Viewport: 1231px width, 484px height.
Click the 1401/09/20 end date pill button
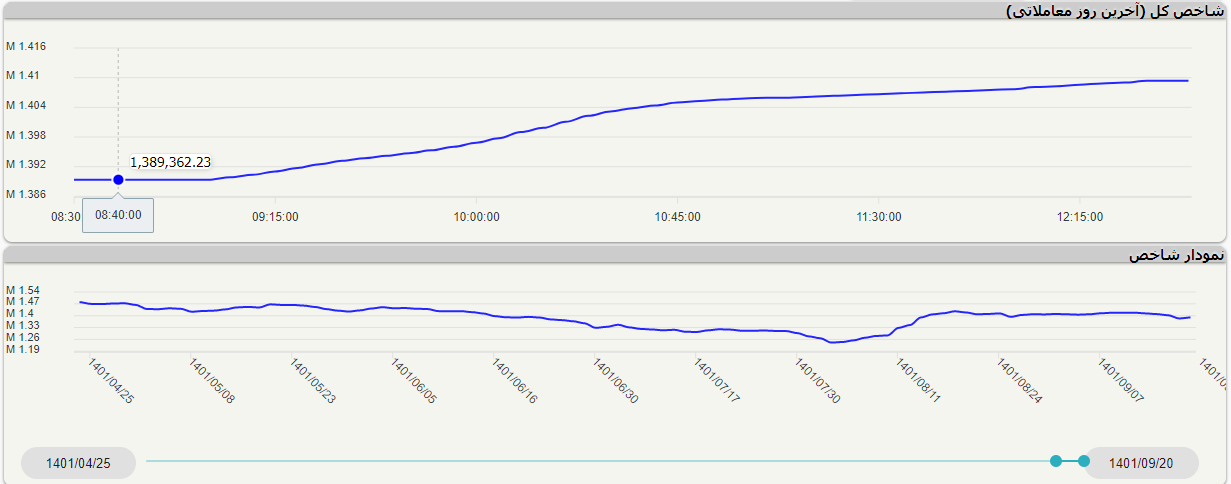[1141, 463]
